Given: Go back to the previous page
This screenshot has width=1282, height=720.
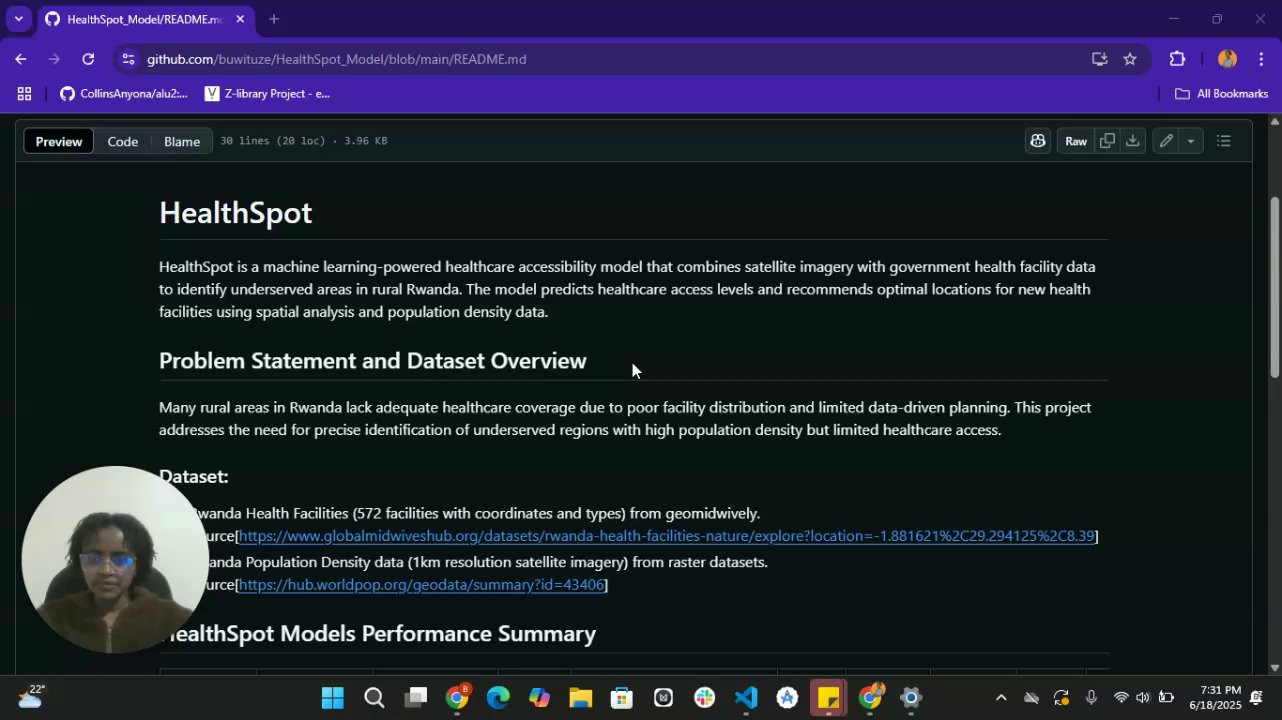Looking at the screenshot, I should click(x=20, y=59).
